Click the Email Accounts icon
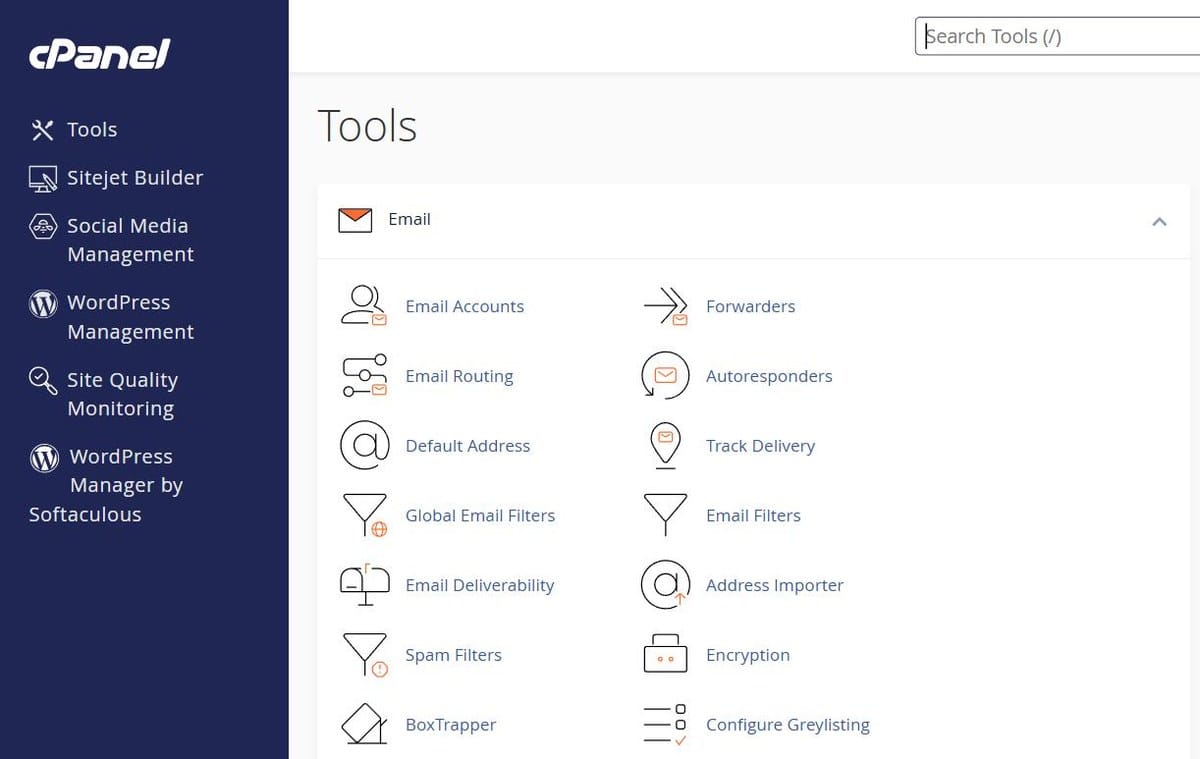Viewport: 1200px width, 759px height. 364,306
